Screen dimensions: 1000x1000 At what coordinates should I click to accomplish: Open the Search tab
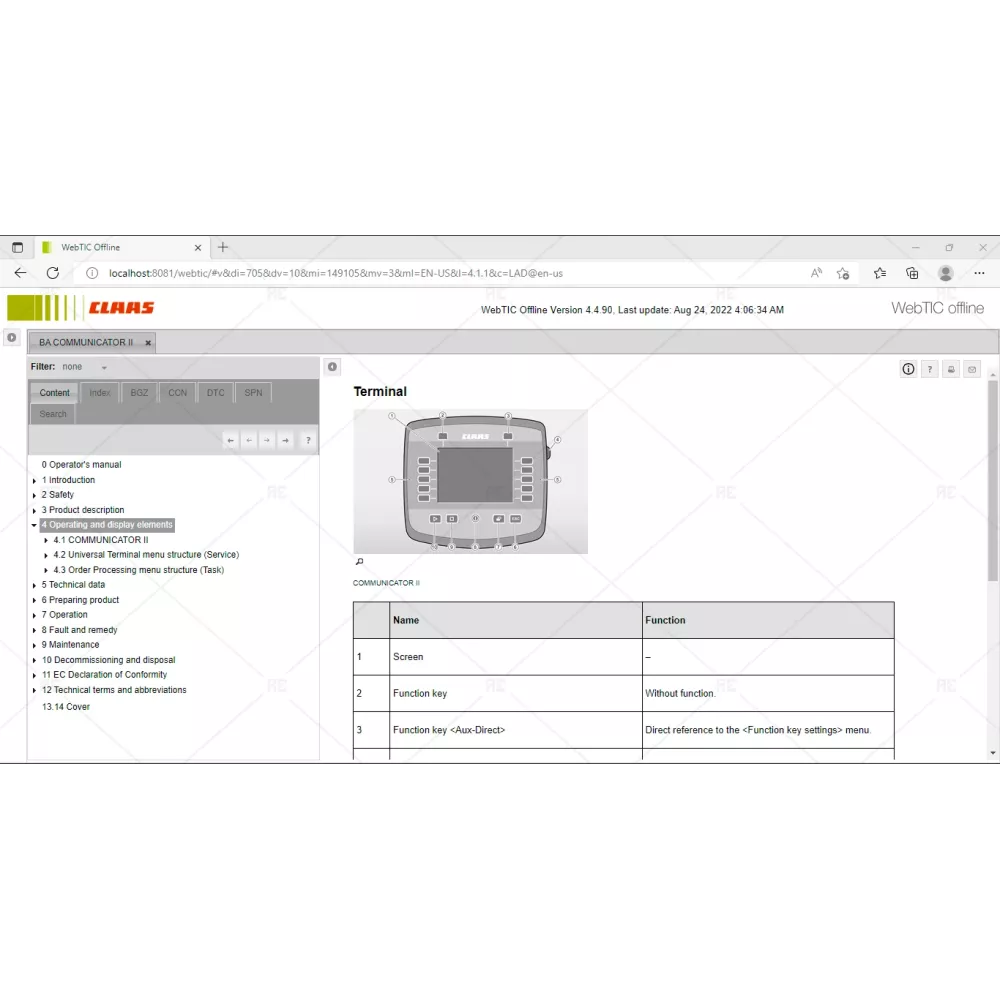53,414
